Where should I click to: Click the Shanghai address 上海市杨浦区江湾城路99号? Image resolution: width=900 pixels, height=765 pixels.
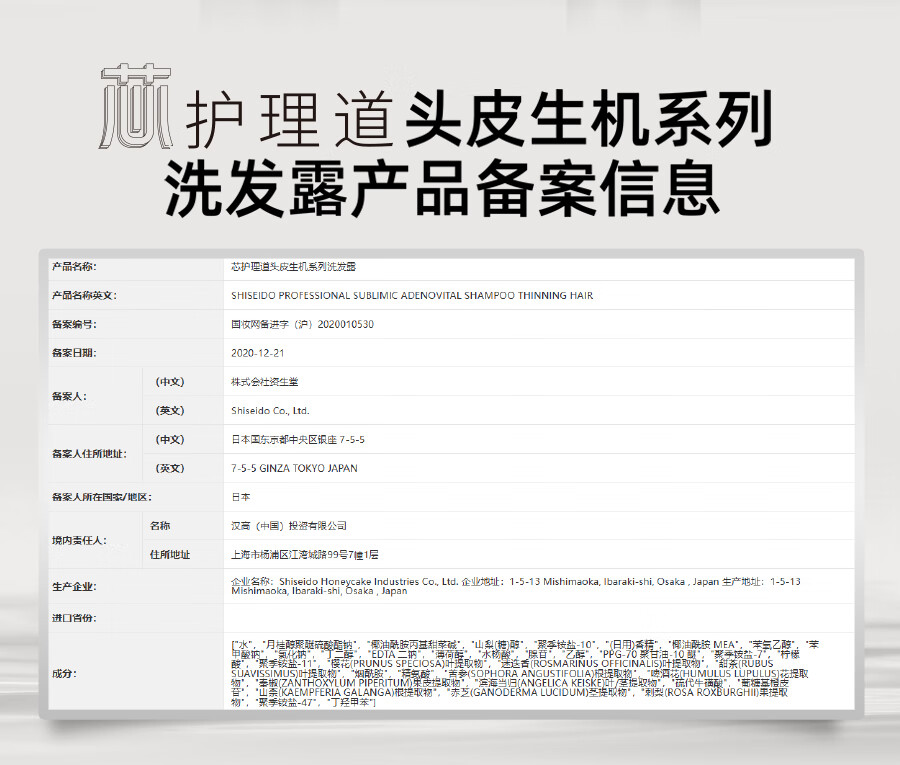[304, 554]
